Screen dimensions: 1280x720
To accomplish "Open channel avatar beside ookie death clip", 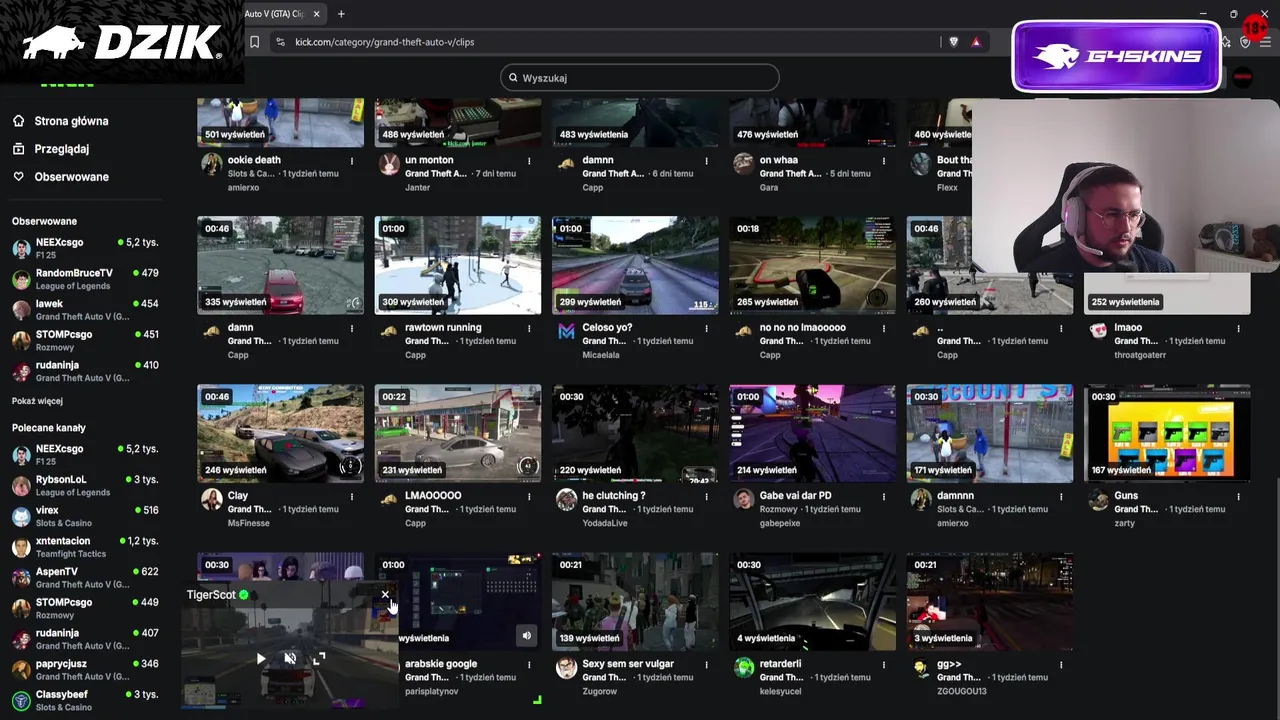I will point(212,165).
